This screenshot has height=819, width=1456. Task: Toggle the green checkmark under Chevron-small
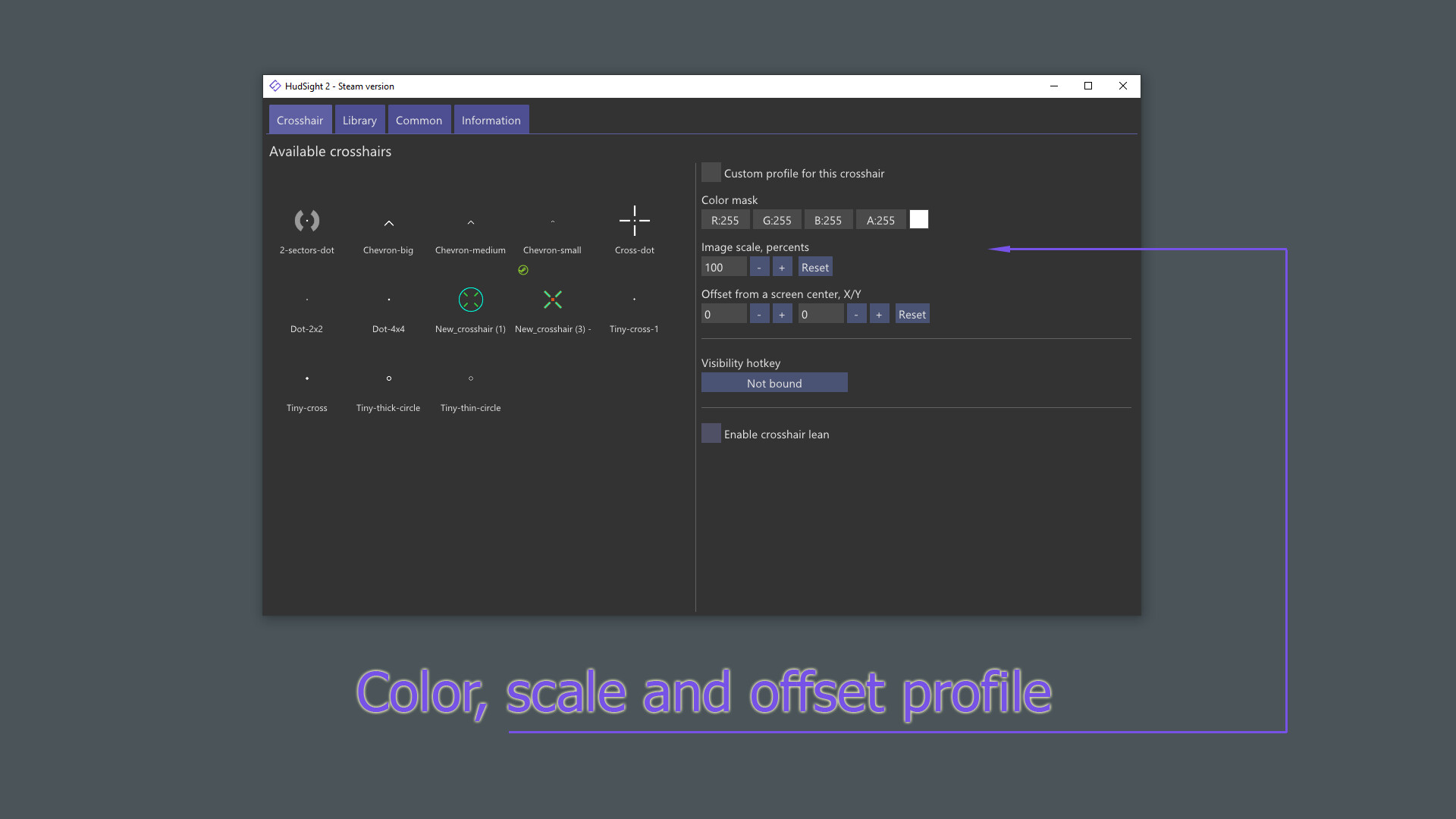point(524,268)
